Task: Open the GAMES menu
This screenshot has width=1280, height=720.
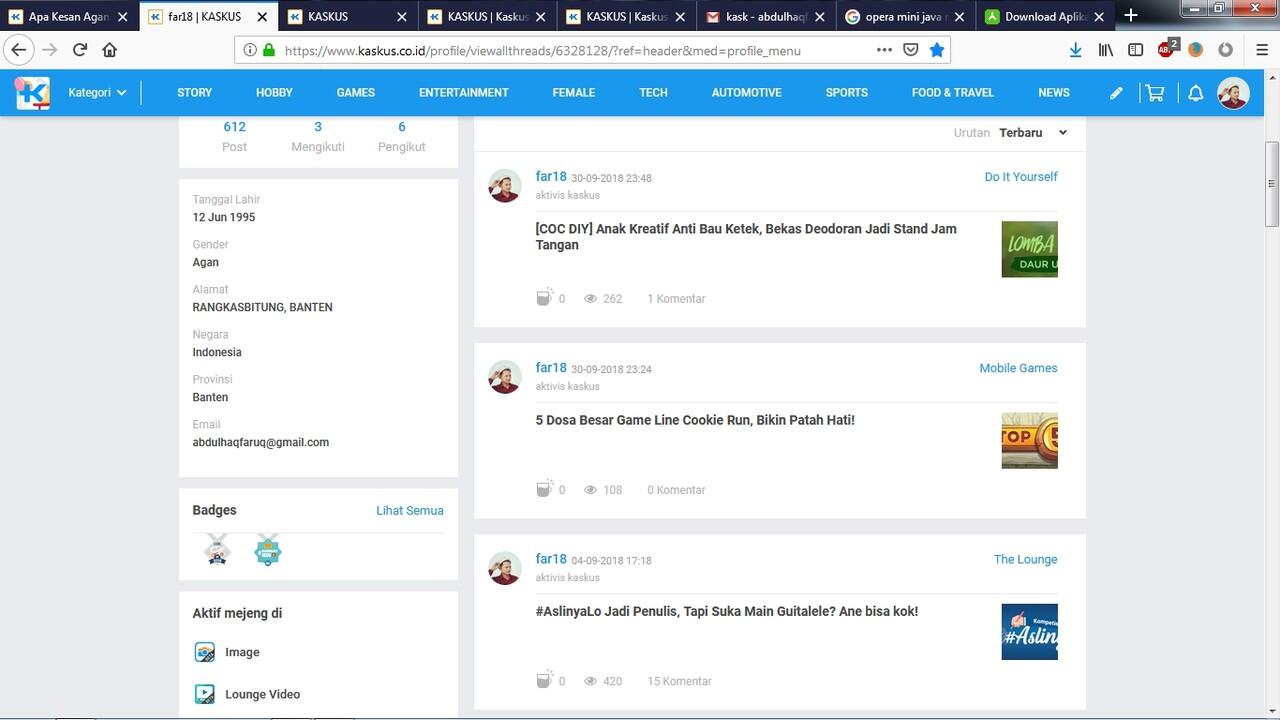Action: pyautogui.click(x=355, y=93)
